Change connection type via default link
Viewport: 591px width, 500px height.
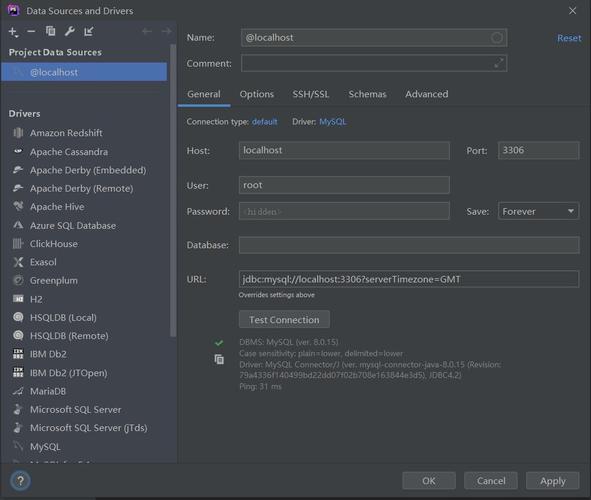click(265, 122)
